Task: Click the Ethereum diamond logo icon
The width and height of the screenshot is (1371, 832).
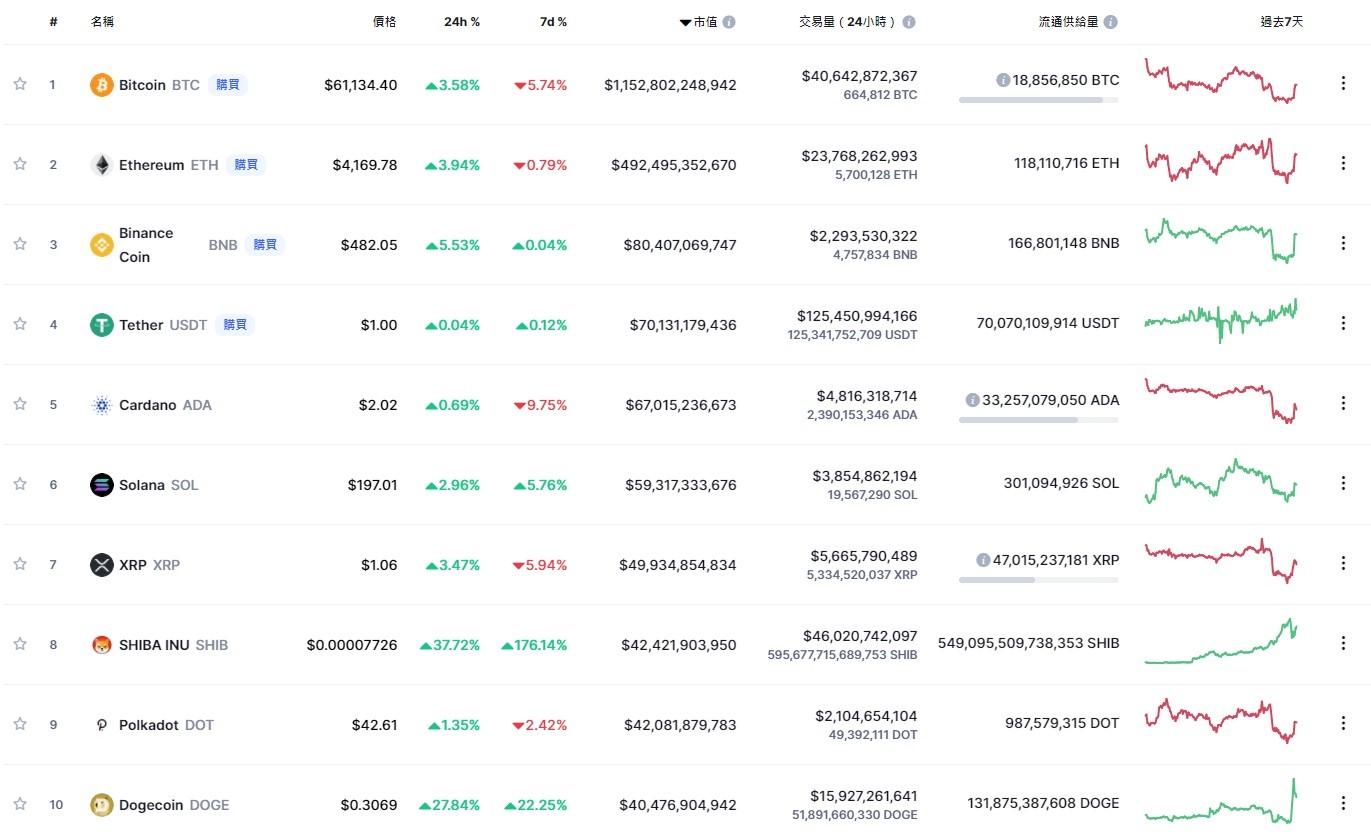Action: point(102,165)
